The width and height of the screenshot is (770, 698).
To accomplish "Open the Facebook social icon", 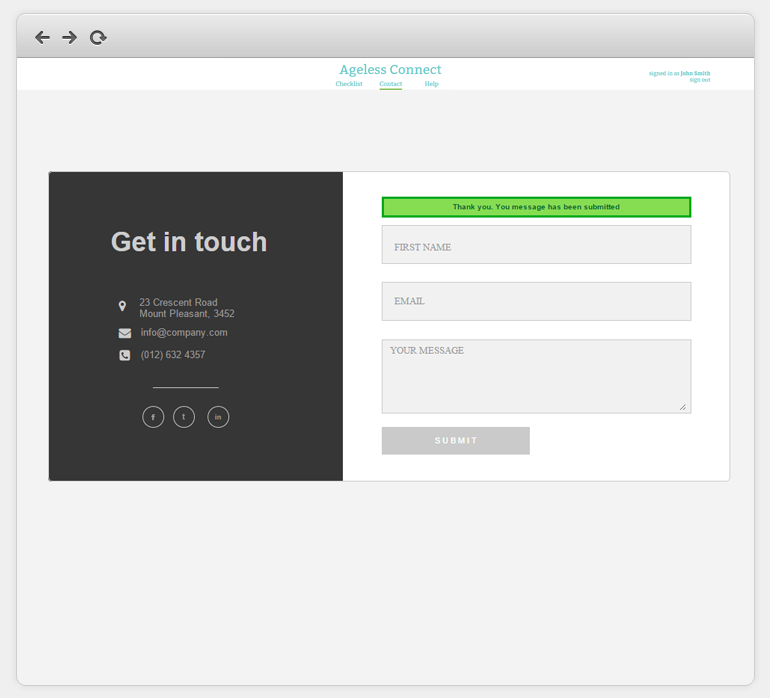I will pyautogui.click(x=153, y=417).
